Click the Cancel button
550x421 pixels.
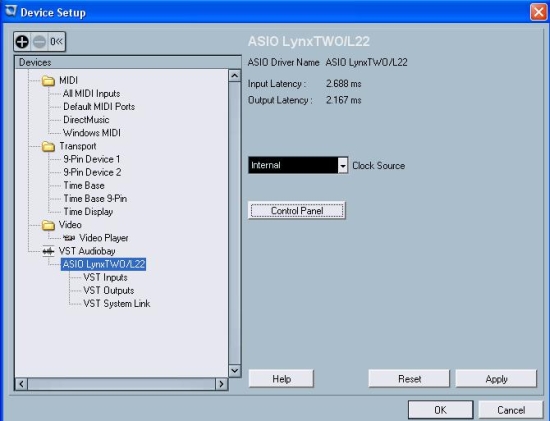(x=511, y=410)
